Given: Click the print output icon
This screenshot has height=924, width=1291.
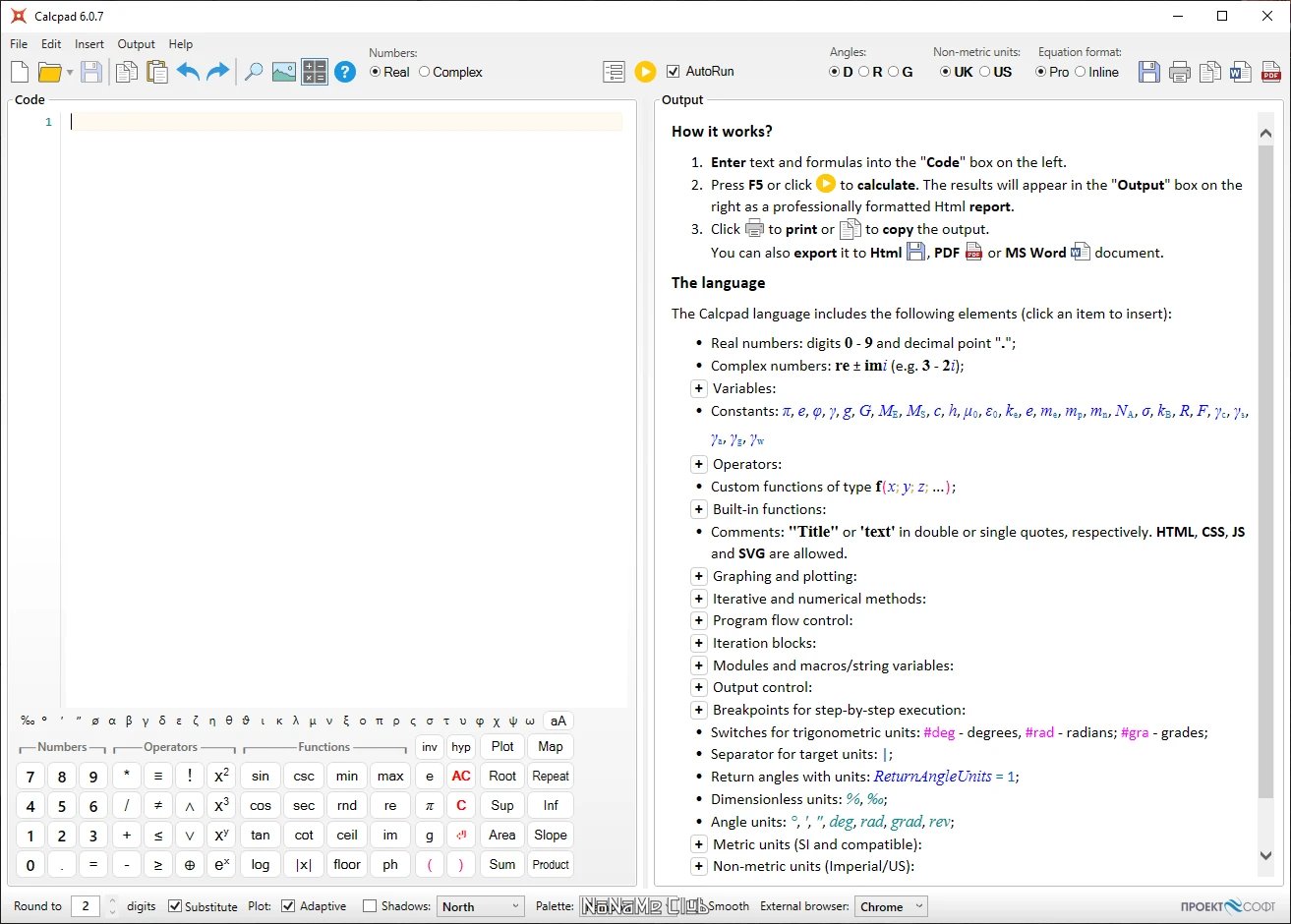Looking at the screenshot, I should (x=1180, y=72).
